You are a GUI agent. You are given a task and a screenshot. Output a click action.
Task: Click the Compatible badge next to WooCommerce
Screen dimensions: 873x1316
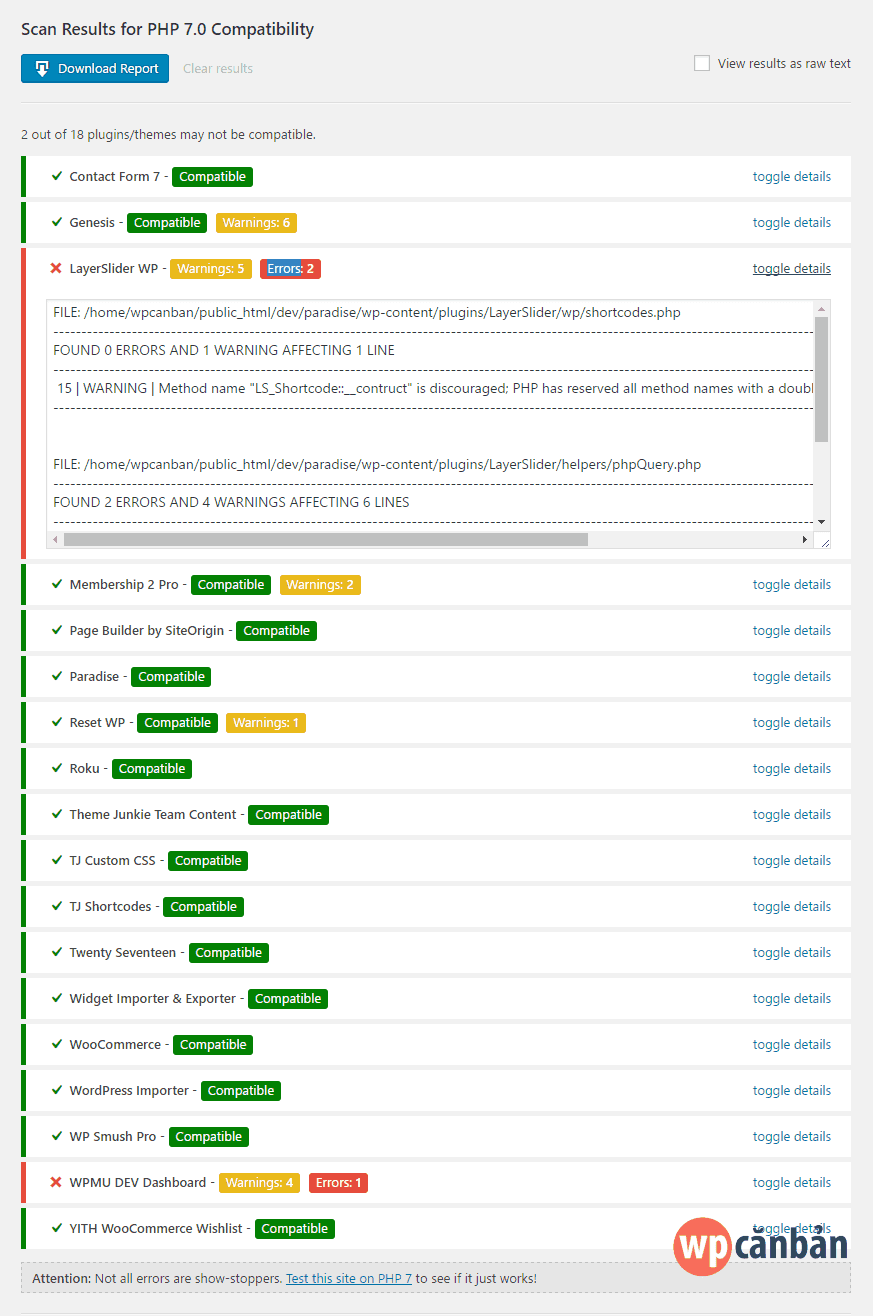(212, 1044)
